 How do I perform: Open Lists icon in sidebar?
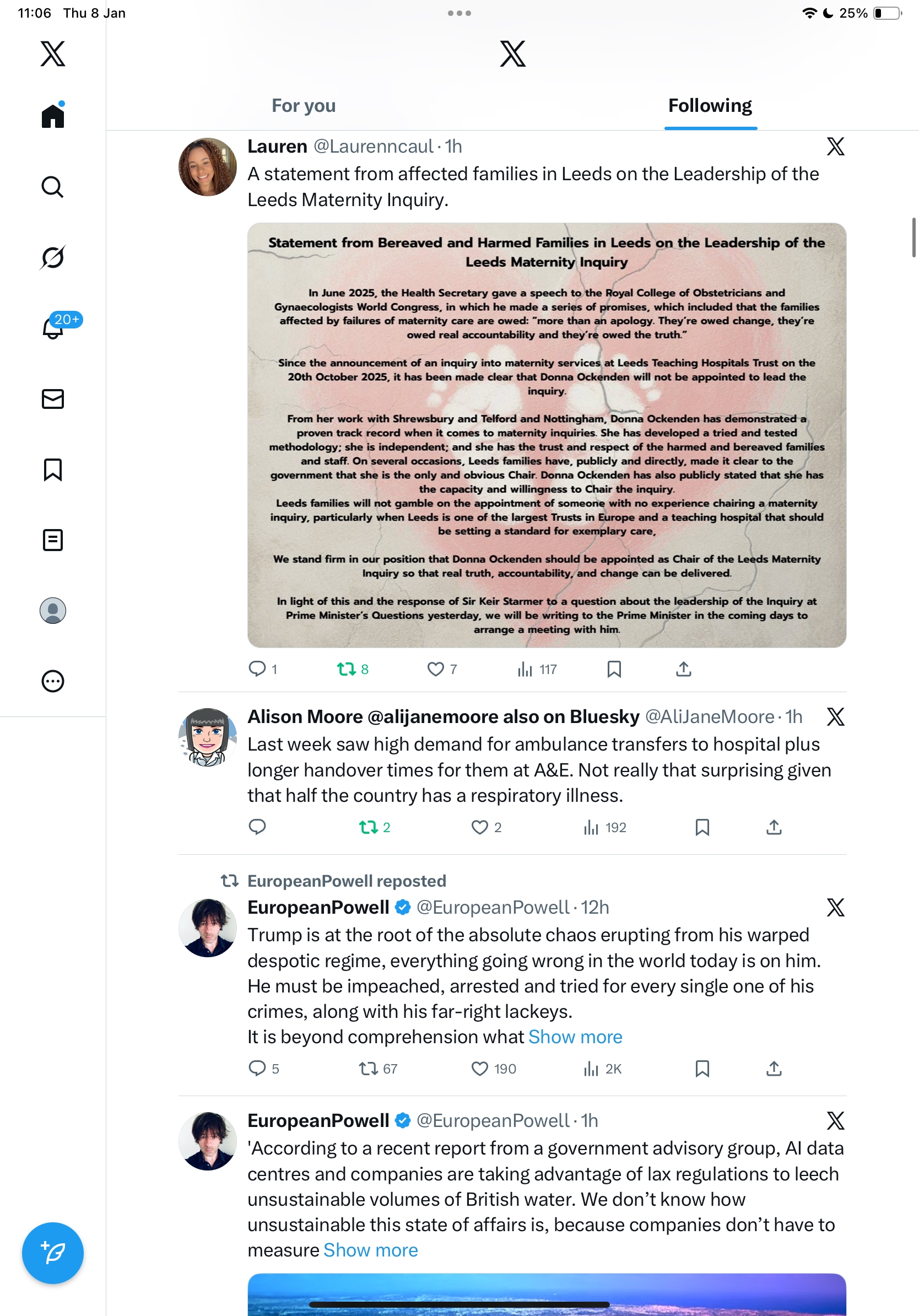[53, 540]
